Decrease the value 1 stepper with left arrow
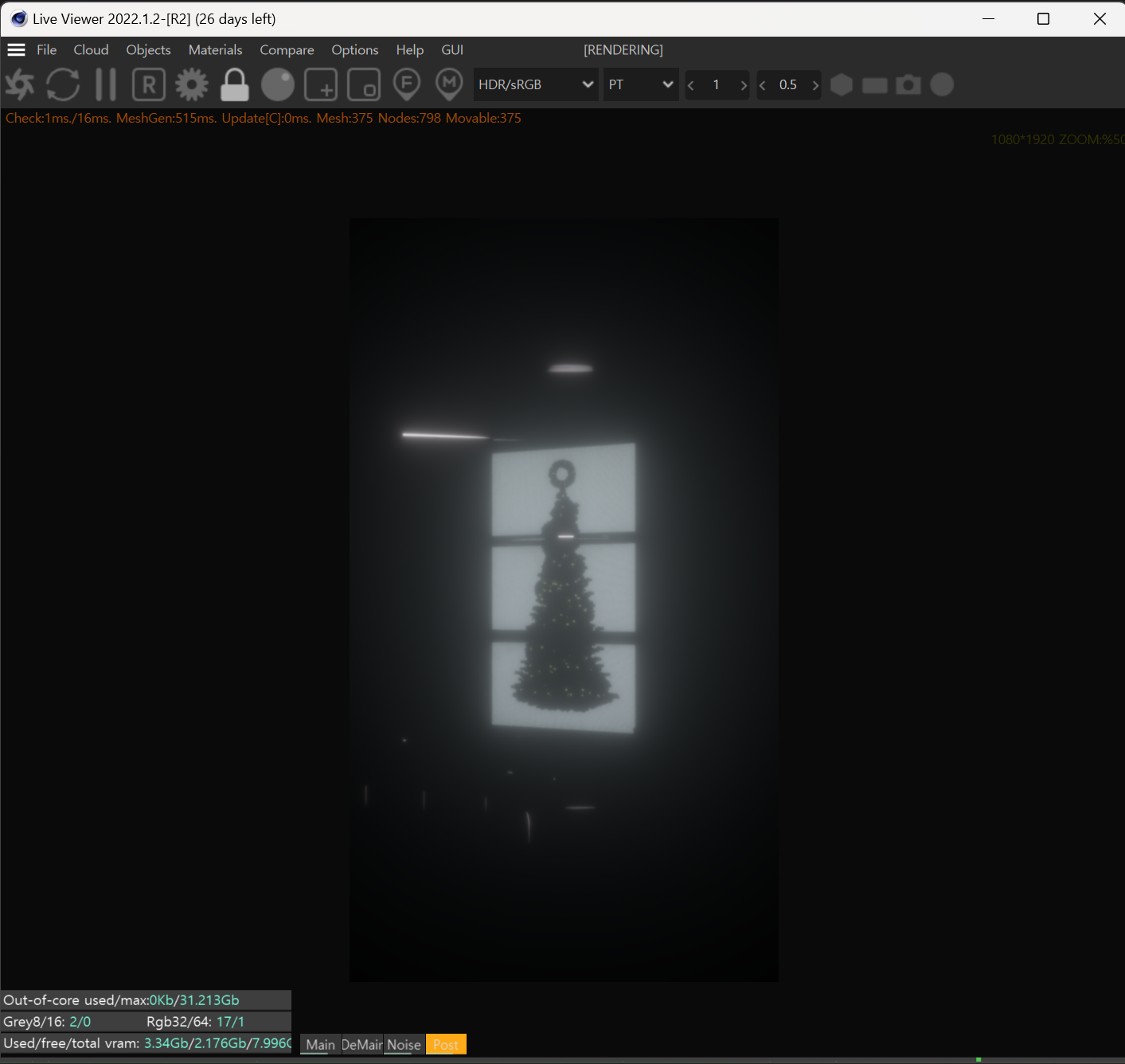The width and height of the screenshot is (1125, 1064). 691,85
